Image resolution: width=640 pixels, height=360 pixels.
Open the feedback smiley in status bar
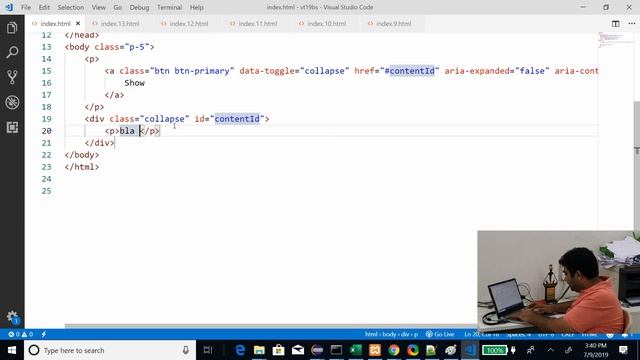(610, 334)
